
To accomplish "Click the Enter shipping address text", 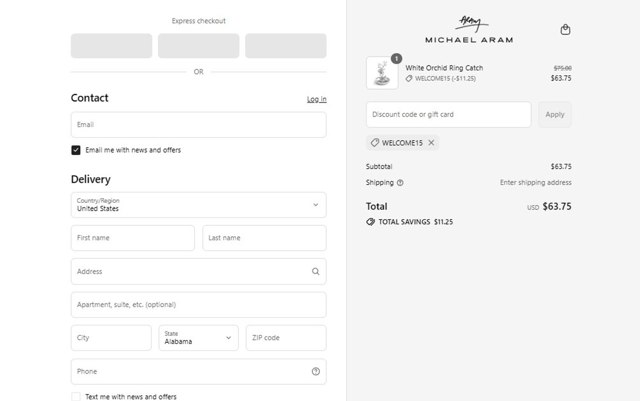I will pos(536,183).
